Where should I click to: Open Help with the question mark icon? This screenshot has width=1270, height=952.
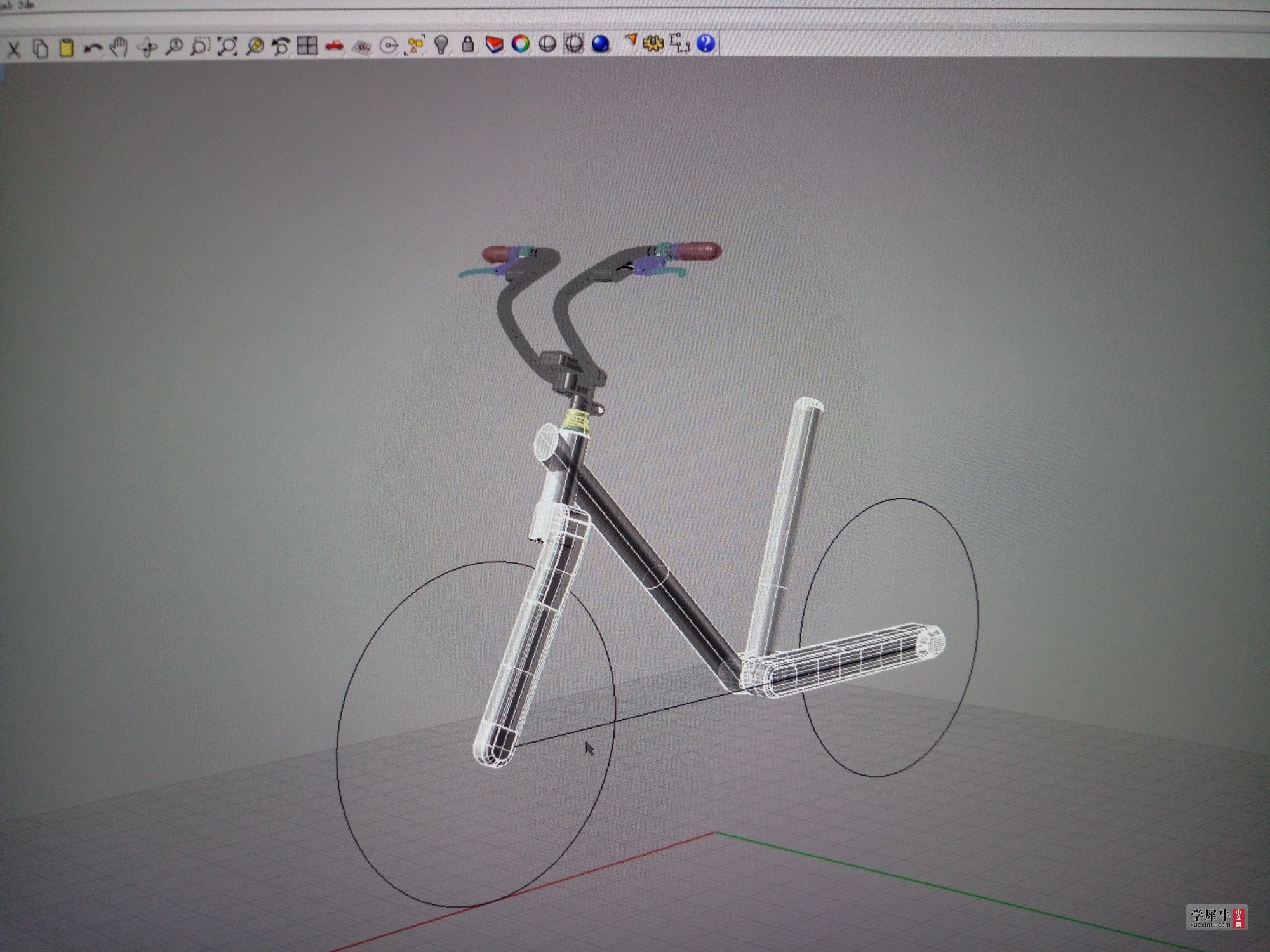point(706,43)
